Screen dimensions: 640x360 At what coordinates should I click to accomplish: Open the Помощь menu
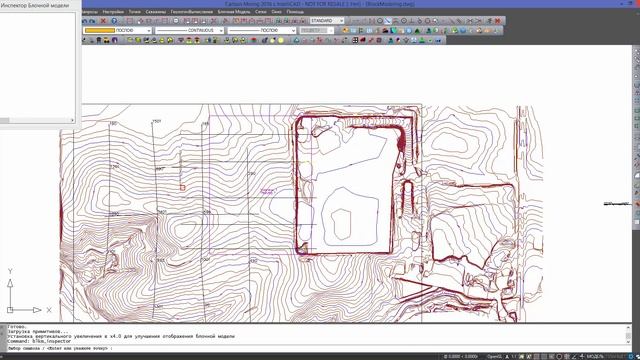295,12
